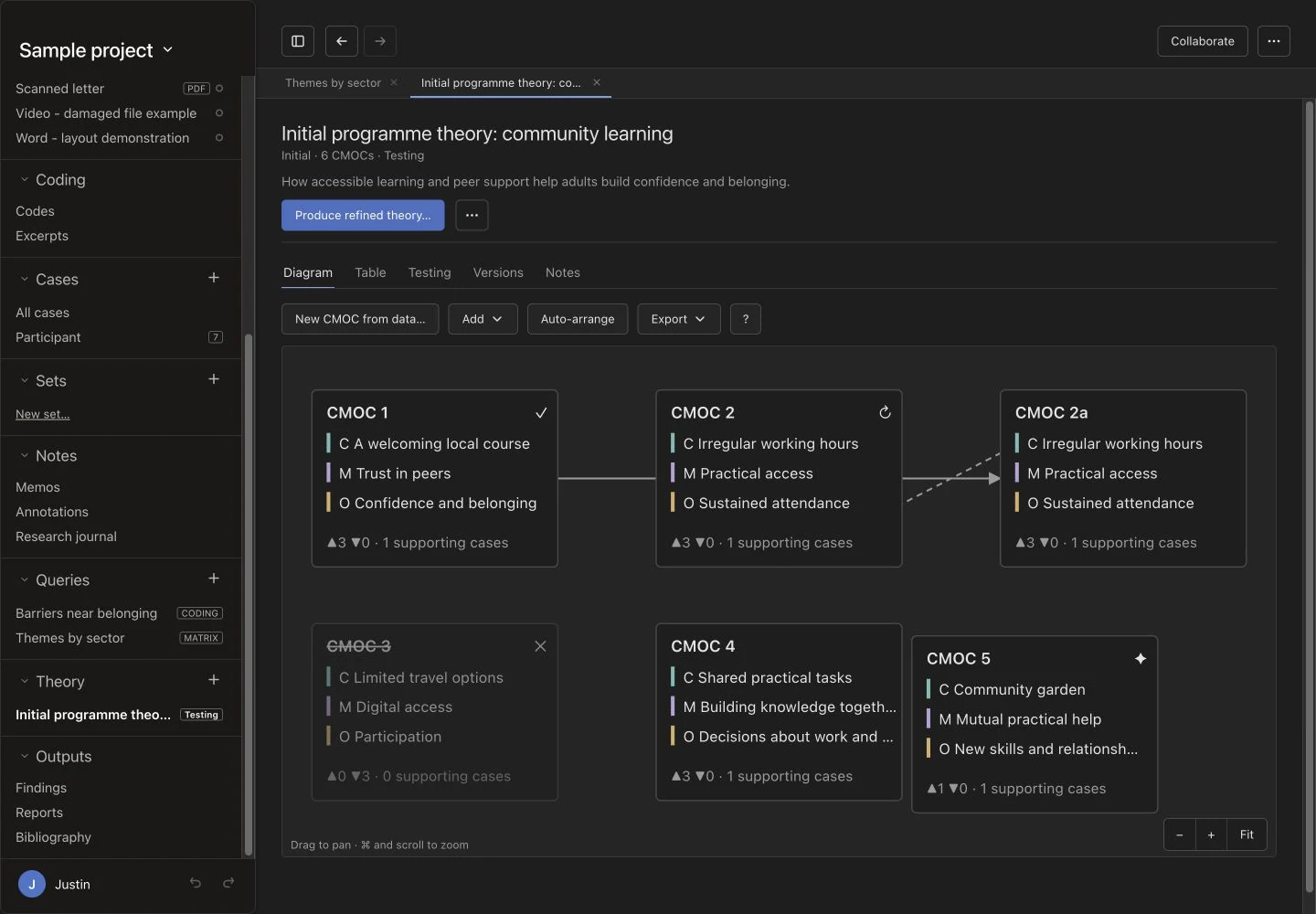Click the sidebar vertical scrollbar
This screenshot has width=1316, height=914.
pos(248,594)
